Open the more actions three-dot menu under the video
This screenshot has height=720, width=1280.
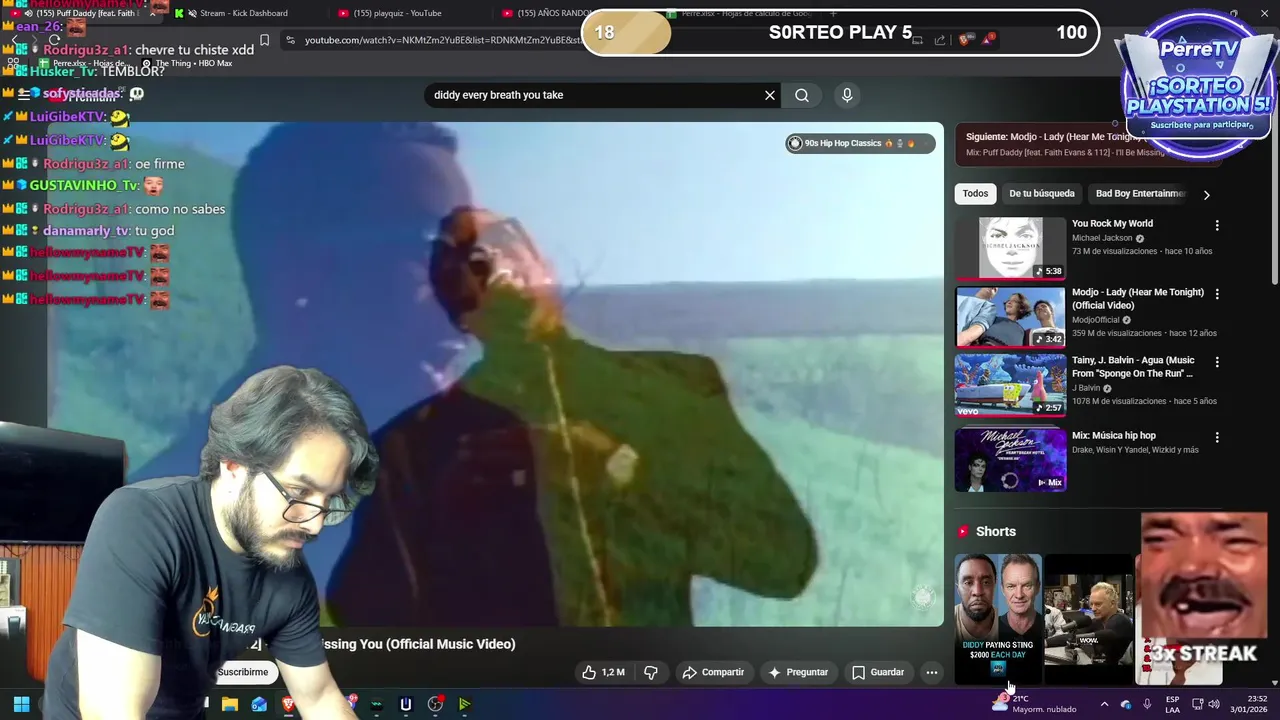pyautogui.click(x=932, y=672)
